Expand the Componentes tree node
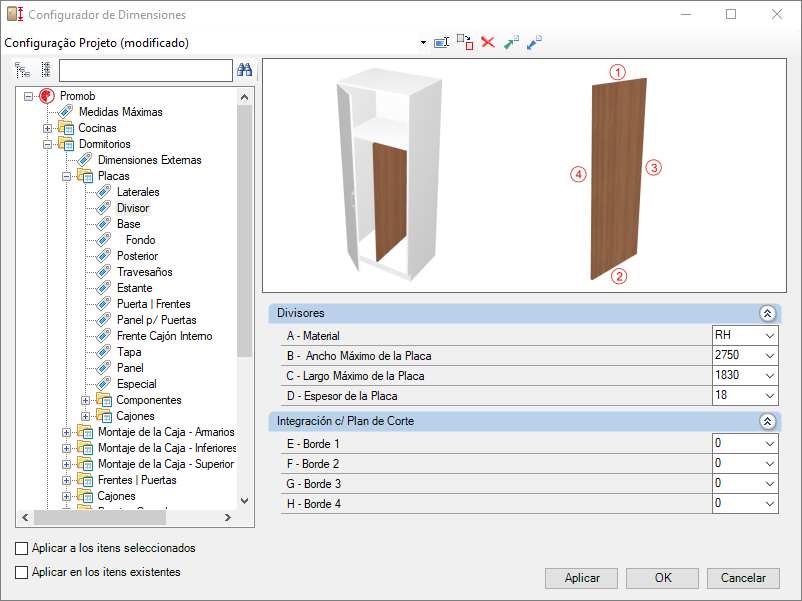The width and height of the screenshot is (802, 601). [x=85, y=400]
